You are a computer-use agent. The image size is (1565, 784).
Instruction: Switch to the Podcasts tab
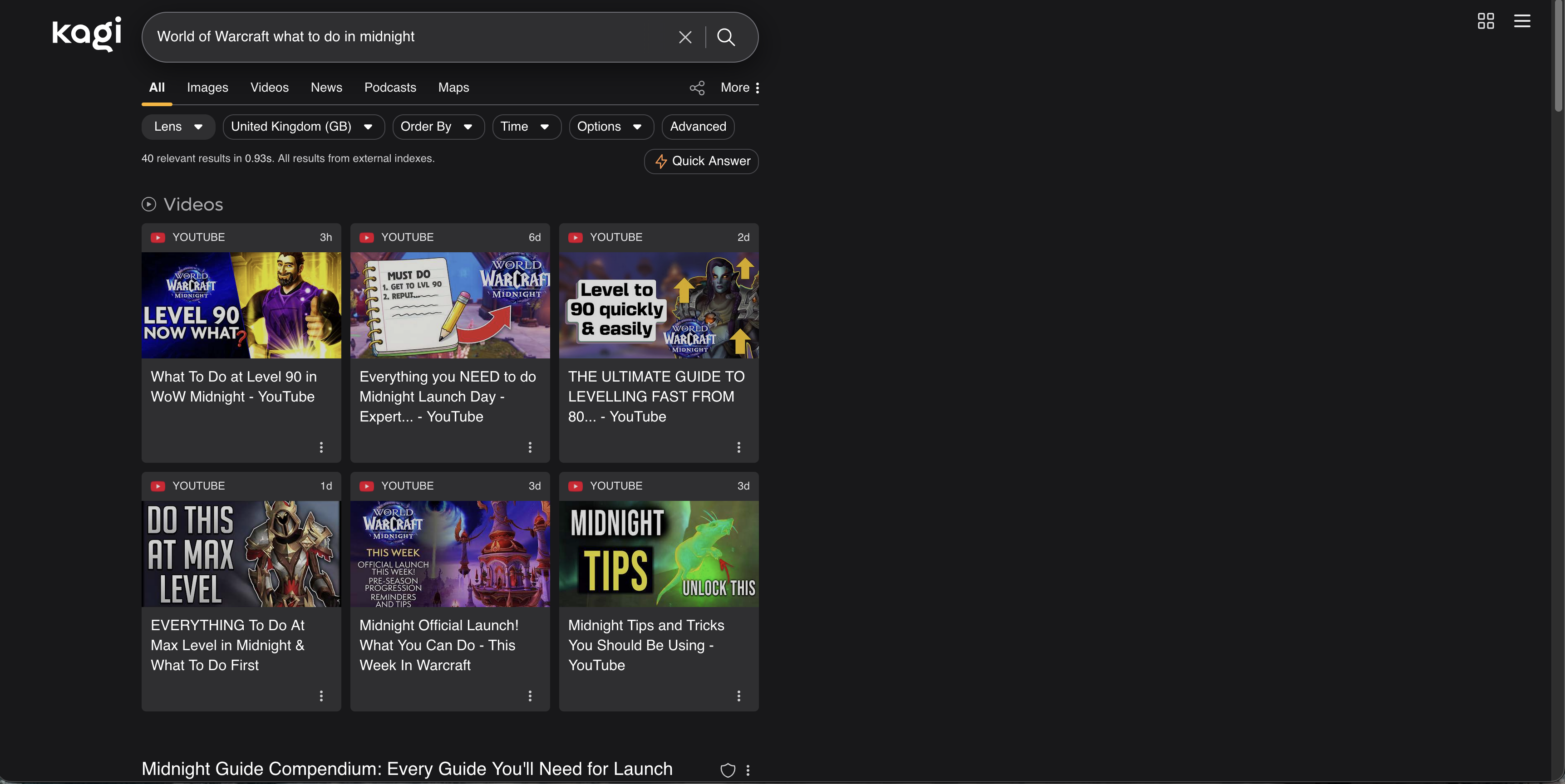(x=390, y=88)
